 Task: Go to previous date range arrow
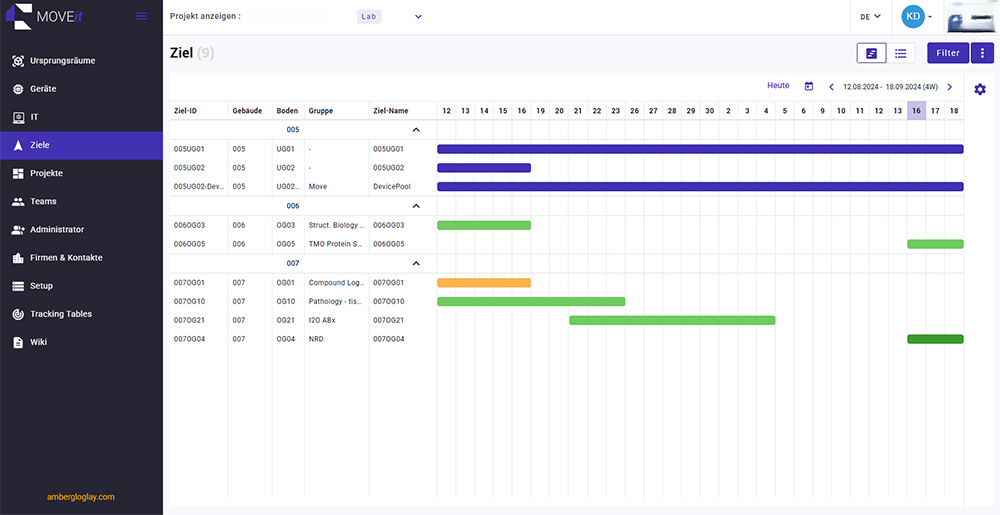click(831, 87)
